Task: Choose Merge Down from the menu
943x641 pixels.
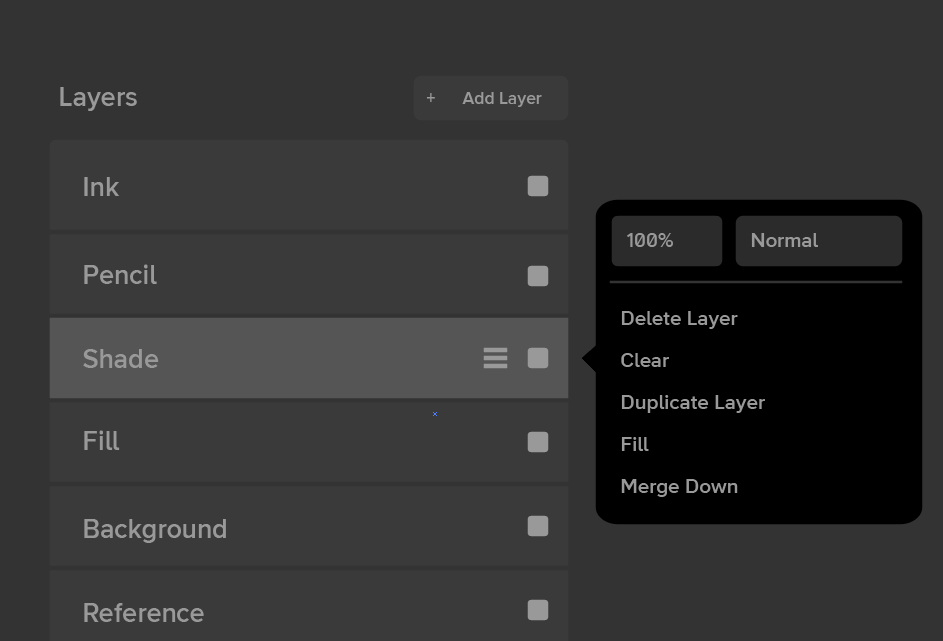Action: [679, 486]
